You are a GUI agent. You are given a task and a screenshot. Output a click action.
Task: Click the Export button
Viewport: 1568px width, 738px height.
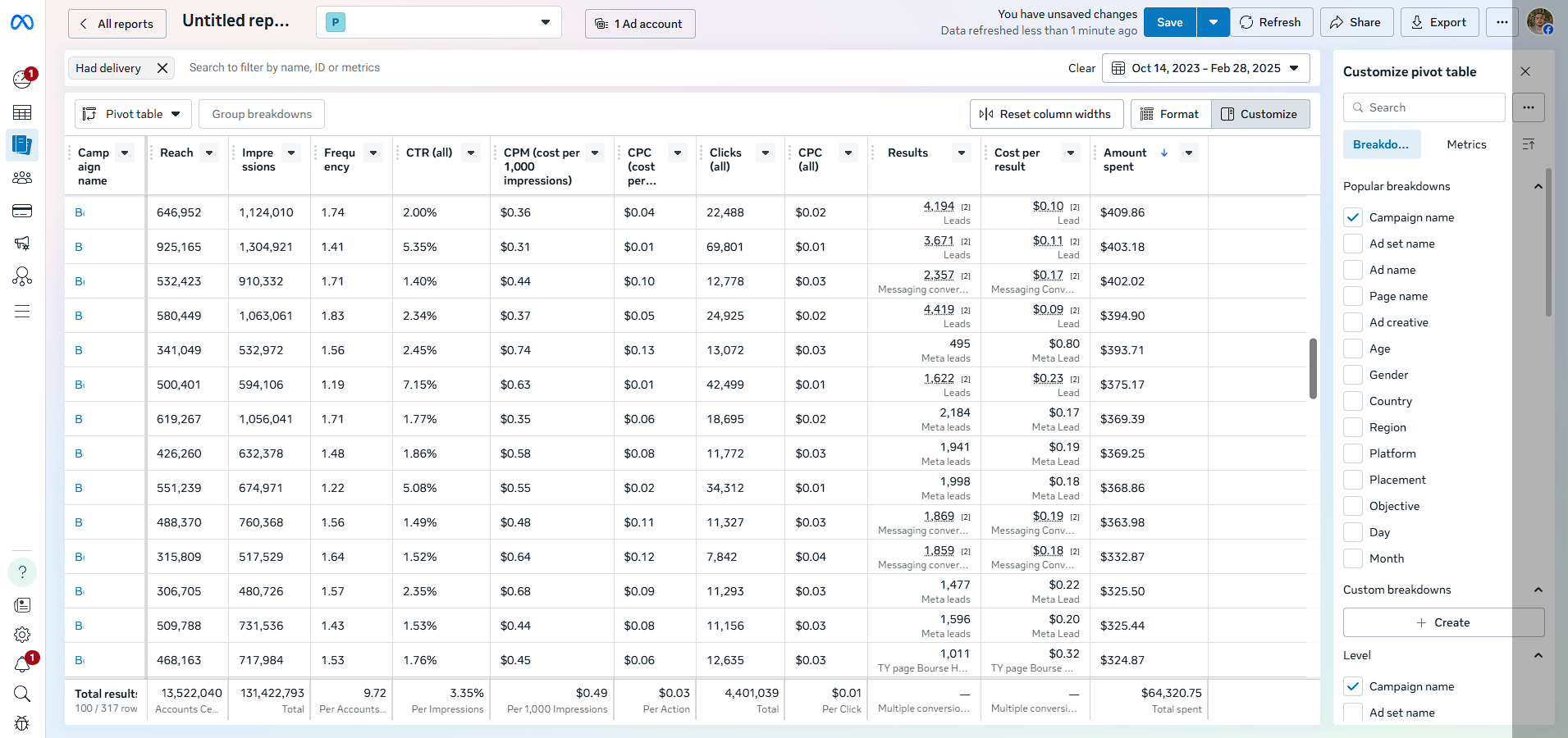(x=1439, y=22)
